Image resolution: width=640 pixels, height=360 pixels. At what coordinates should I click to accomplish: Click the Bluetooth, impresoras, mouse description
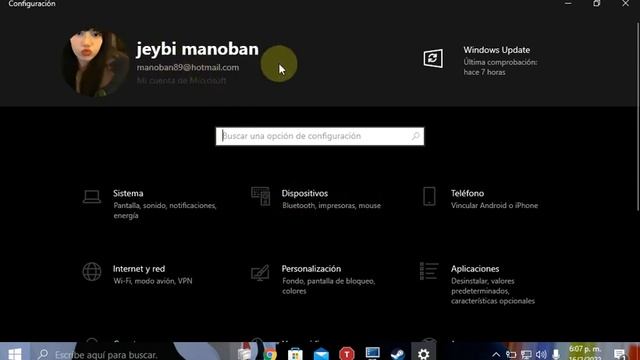click(x=331, y=205)
